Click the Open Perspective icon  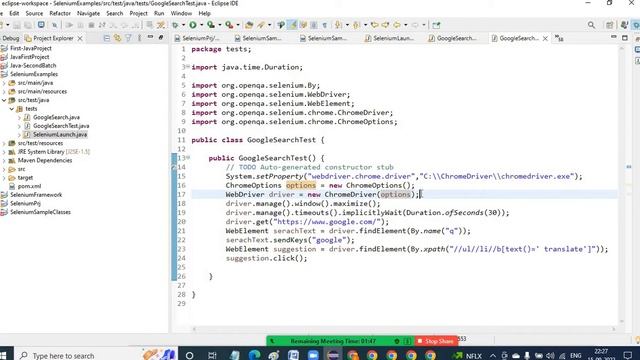(610, 25)
